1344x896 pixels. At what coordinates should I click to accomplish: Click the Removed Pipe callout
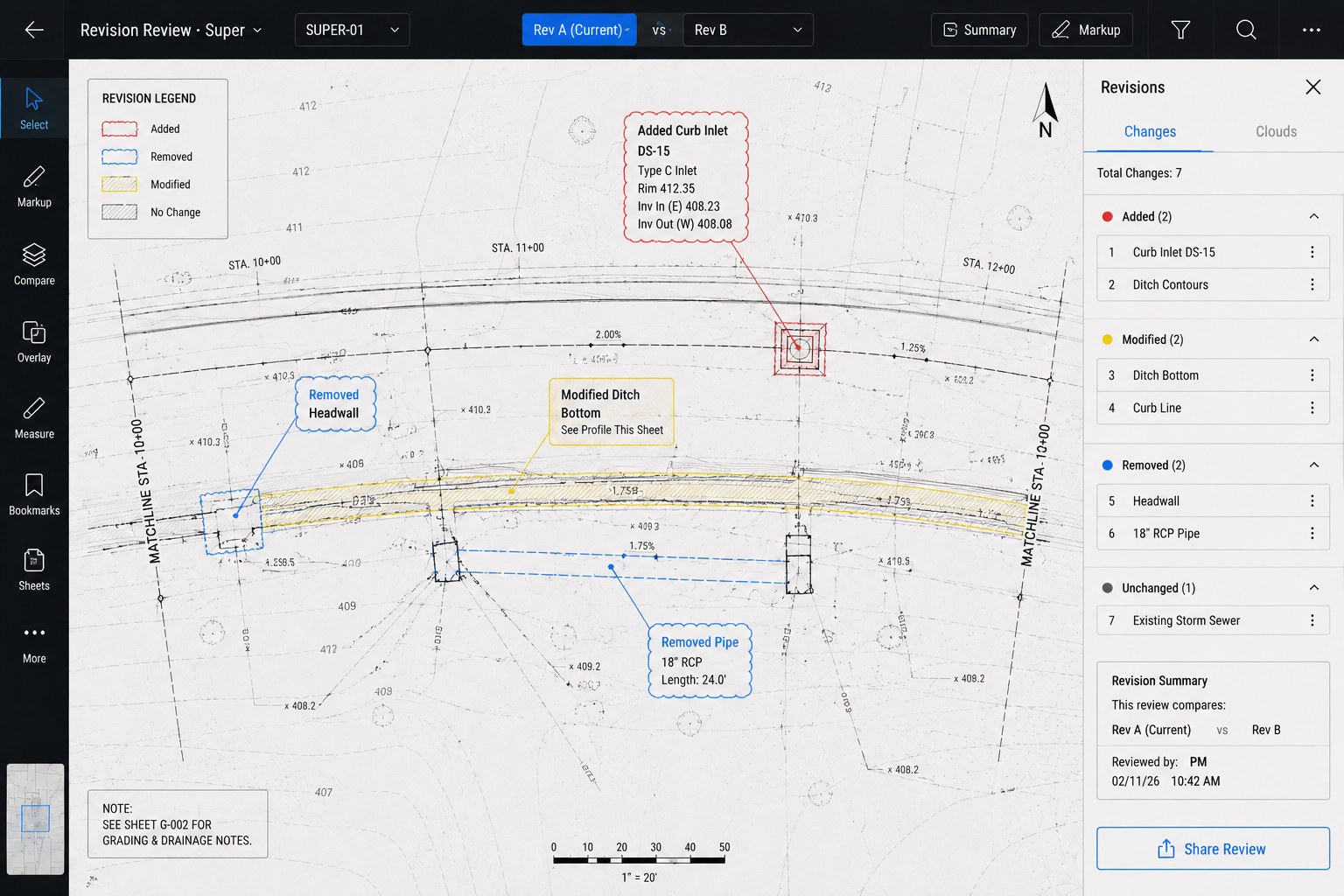tap(700, 661)
